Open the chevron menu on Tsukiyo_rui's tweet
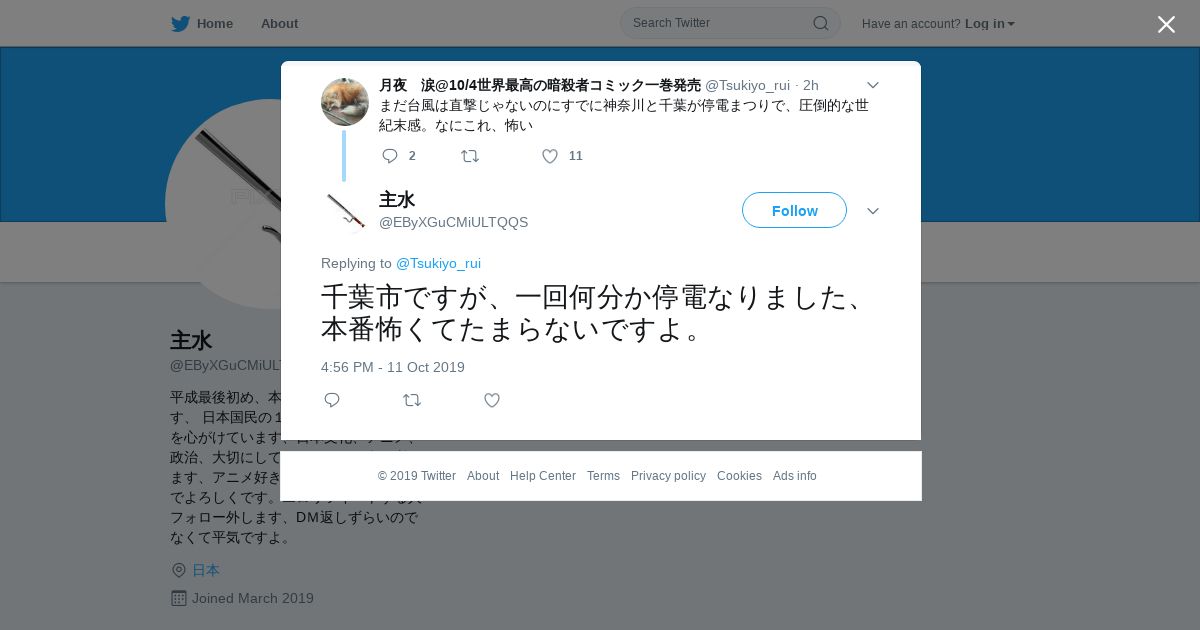This screenshot has width=1200, height=630. pyautogui.click(x=872, y=85)
